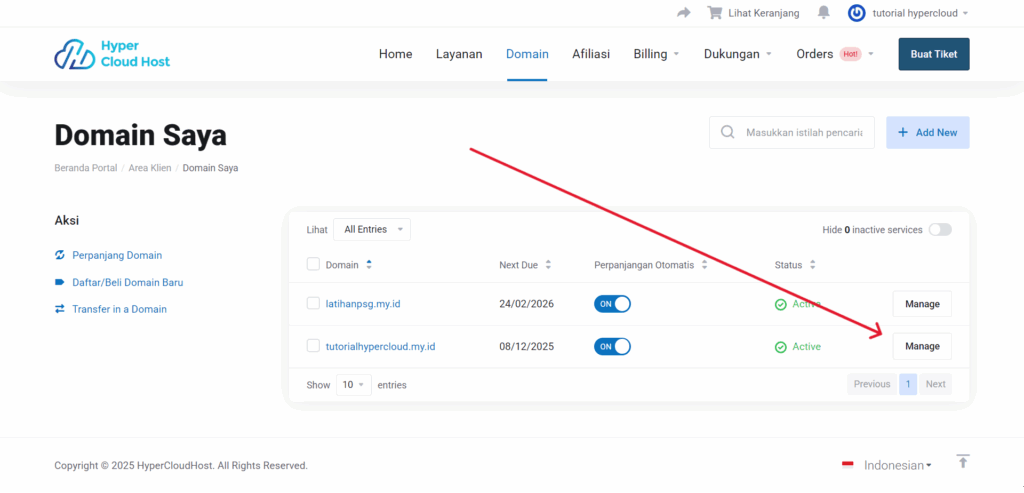Open the Show 10 entries dropdown
This screenshot has height=493, width=1024.
(354, 385)
